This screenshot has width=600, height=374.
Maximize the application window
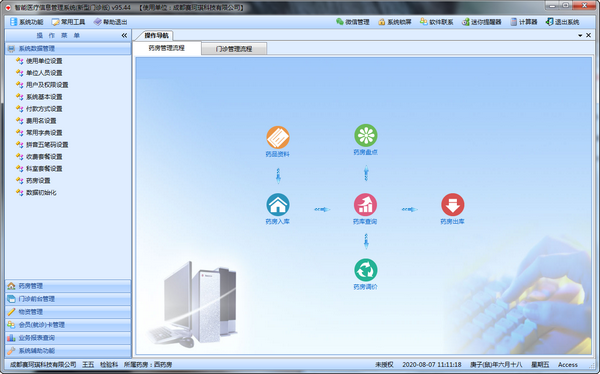566,5
